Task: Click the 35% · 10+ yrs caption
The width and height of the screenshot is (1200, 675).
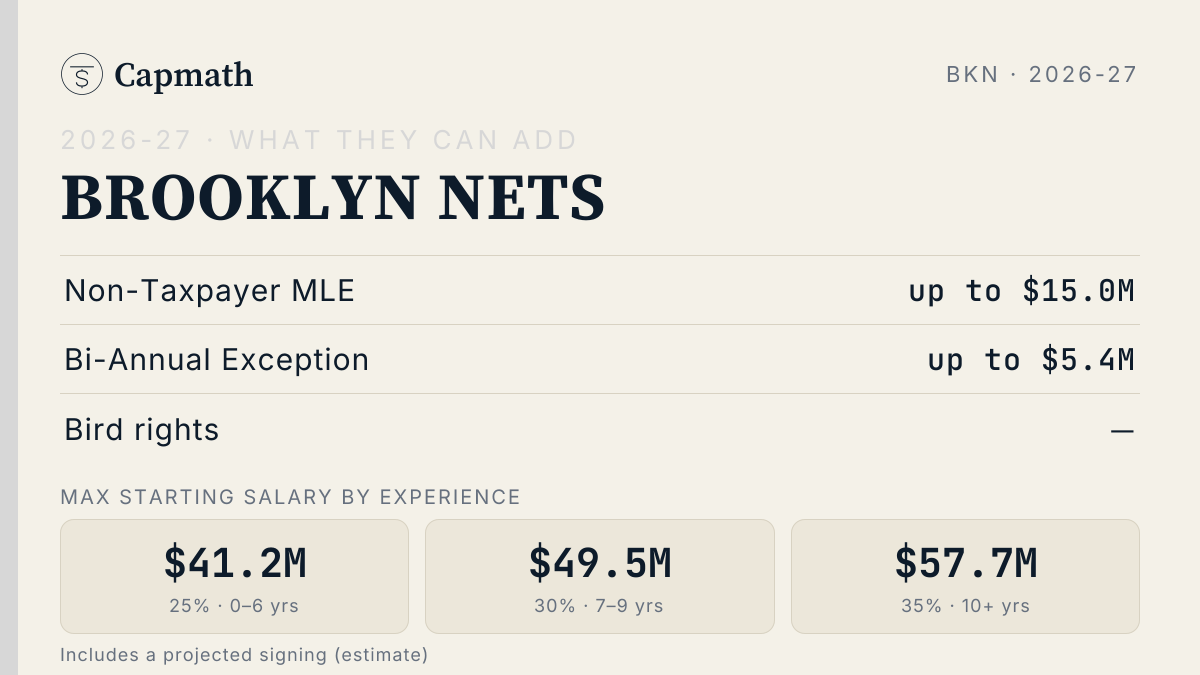Action: tap(966, 606)
